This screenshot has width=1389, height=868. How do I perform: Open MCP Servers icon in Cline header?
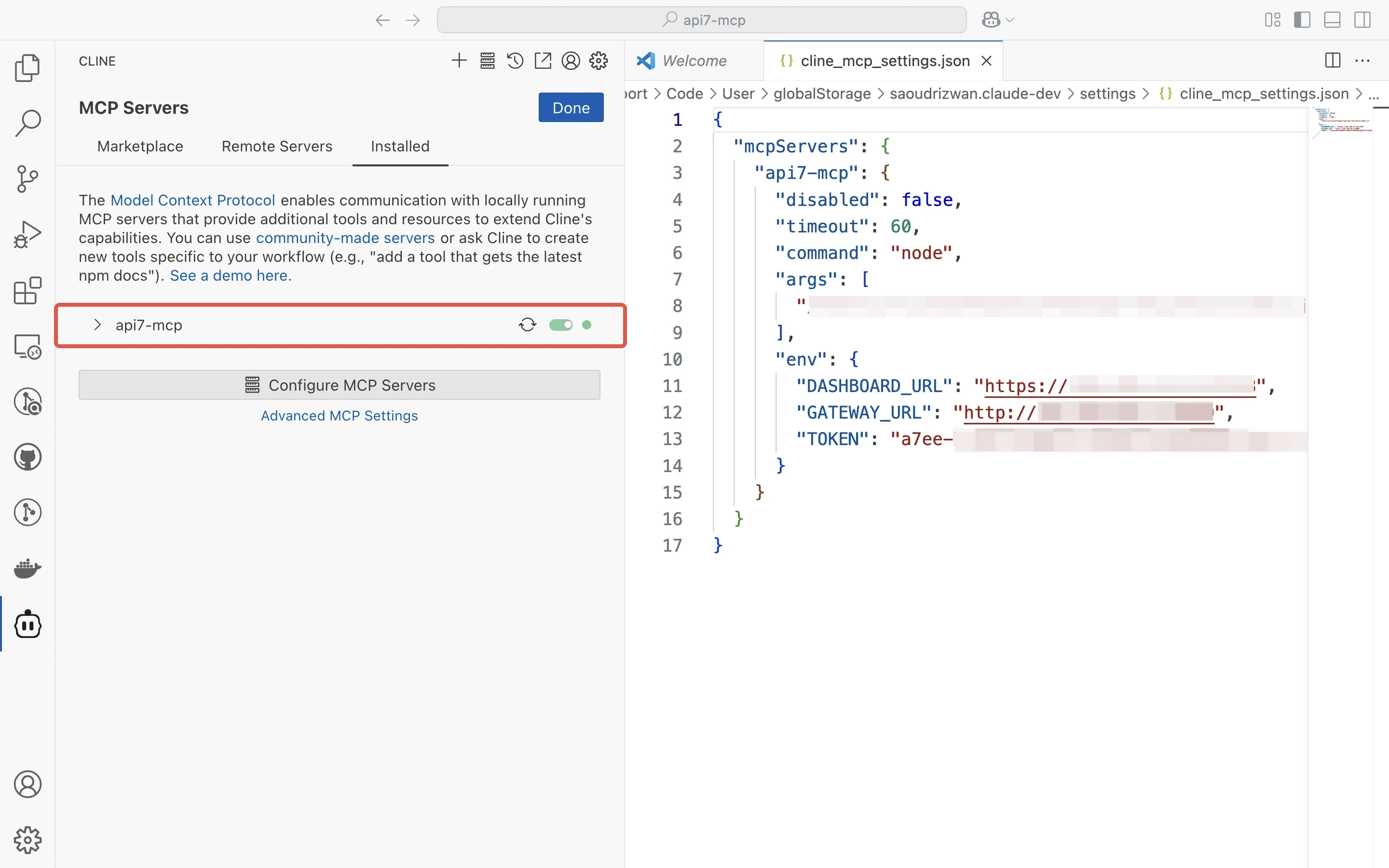point(487,60)
